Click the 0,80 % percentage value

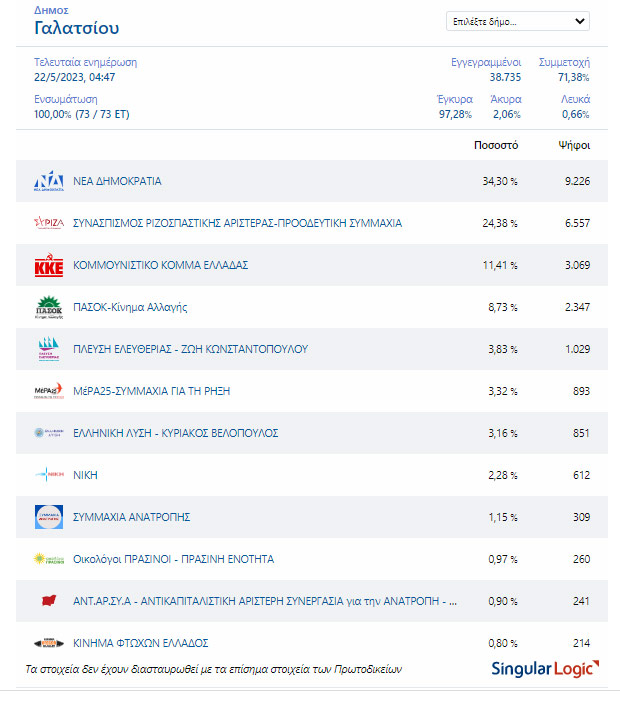[x=503, y=643]
